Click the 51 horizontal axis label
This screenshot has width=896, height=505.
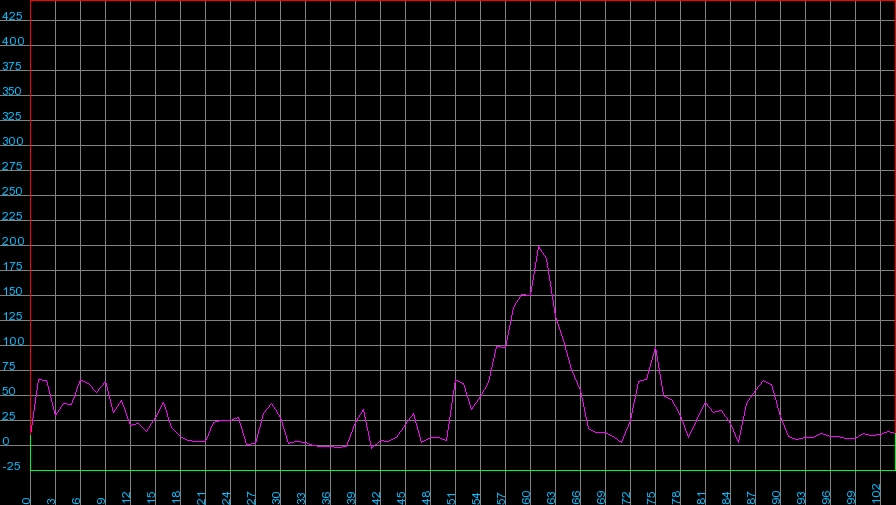pyautogui.click(x=451, y=498)
